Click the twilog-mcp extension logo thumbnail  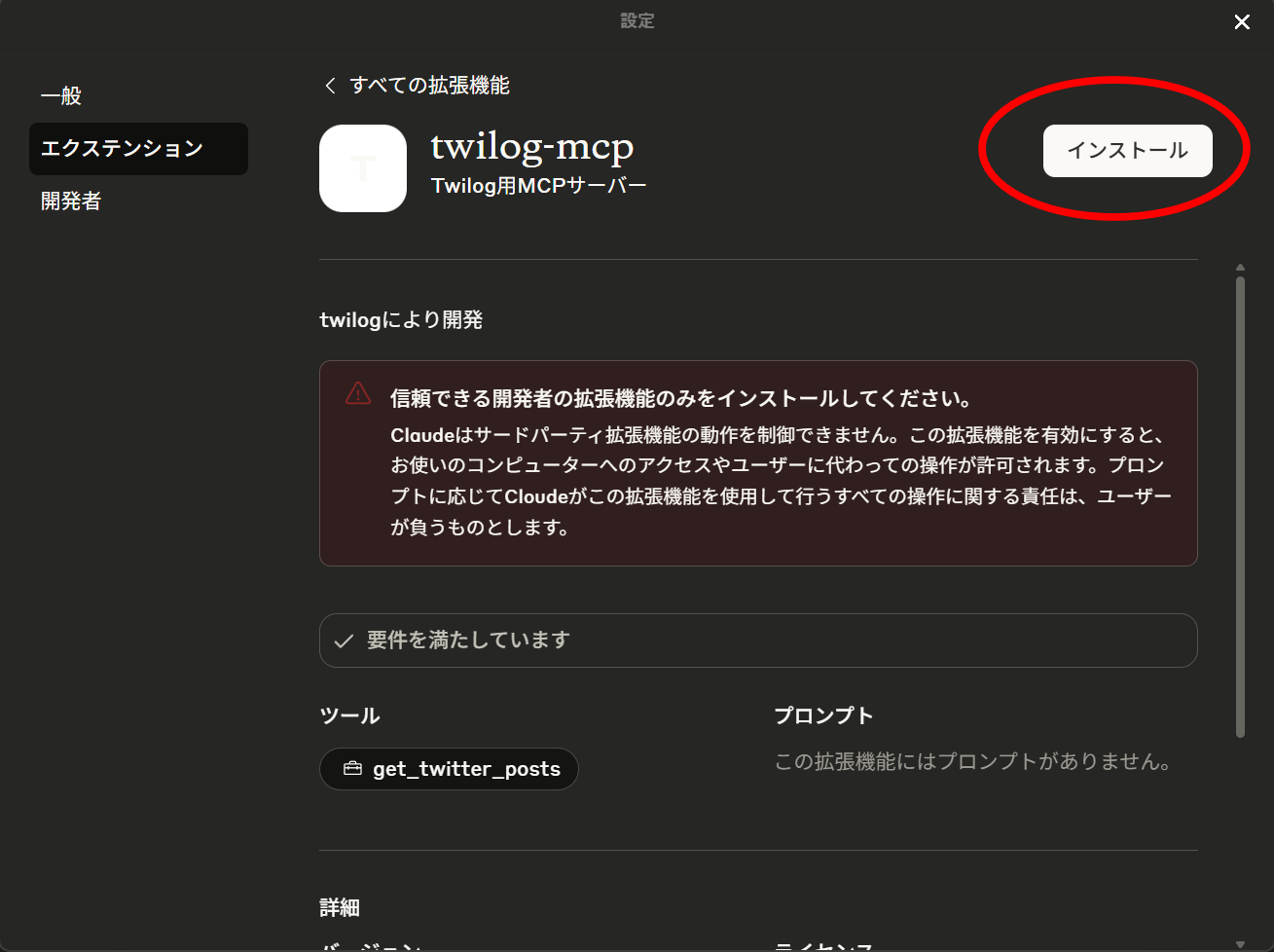pyautogui.click(x=363, y=168)
